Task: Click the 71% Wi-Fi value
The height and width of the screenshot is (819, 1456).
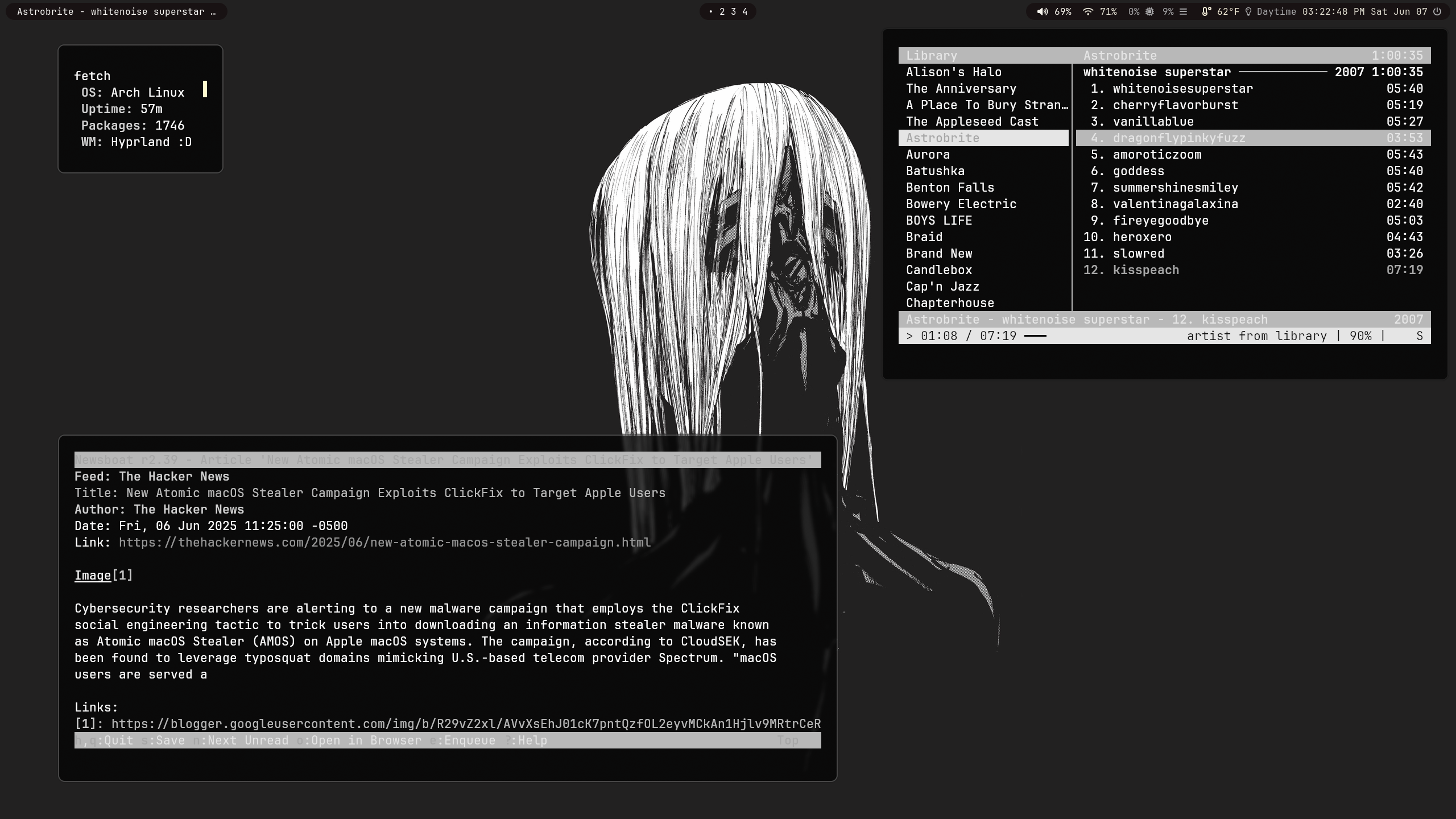Action: [1108, 11]
